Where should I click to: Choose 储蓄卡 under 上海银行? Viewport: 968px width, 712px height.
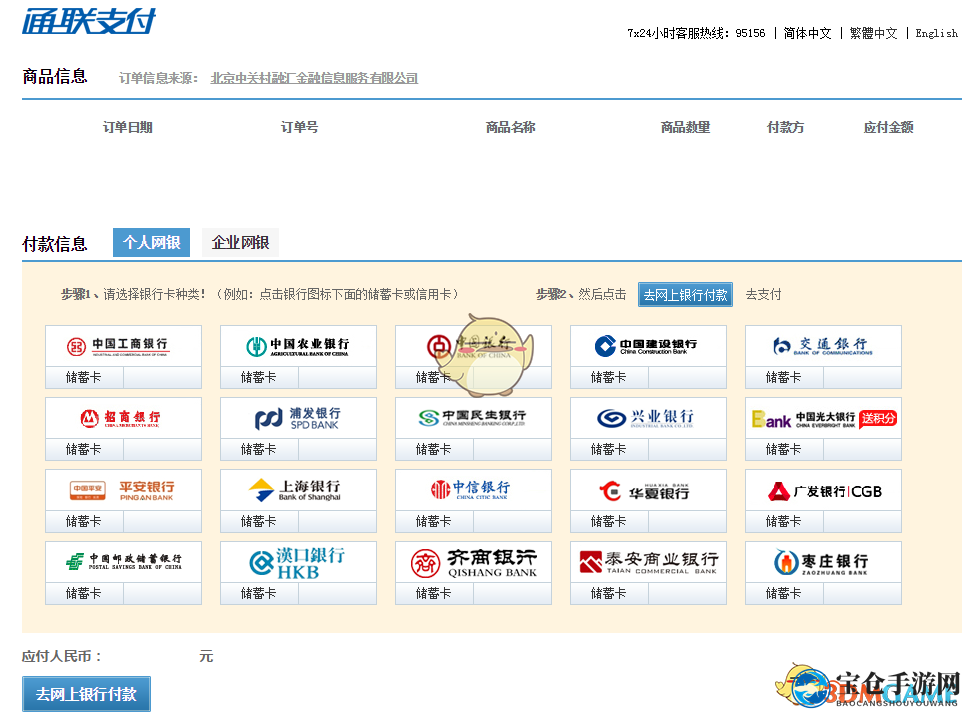tap(259, 522)
